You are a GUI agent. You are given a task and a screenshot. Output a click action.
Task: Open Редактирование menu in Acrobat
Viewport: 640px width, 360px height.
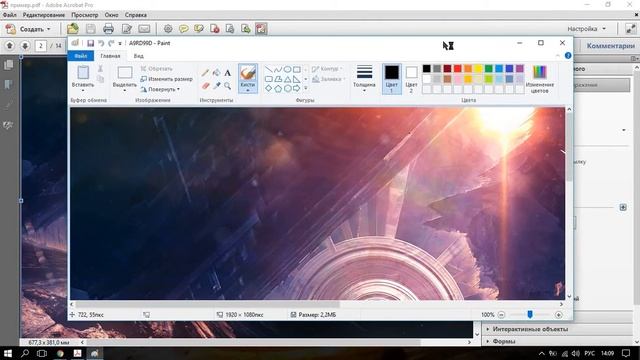coord(44,15)
